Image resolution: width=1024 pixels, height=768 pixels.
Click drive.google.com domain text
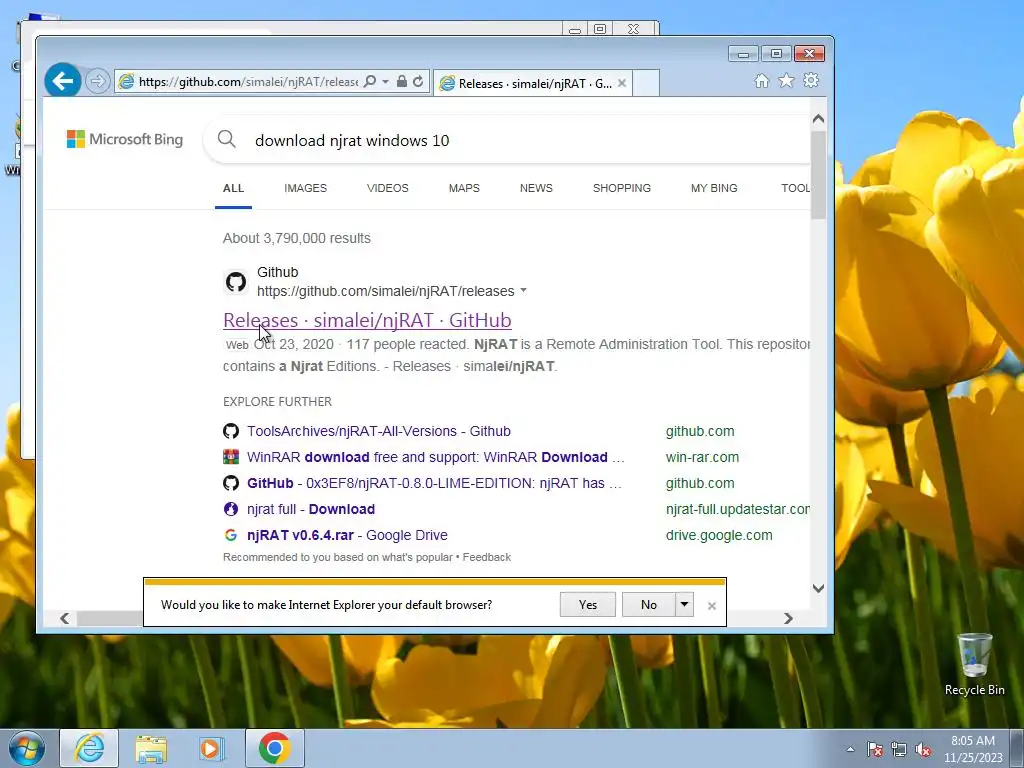point(719,536)
